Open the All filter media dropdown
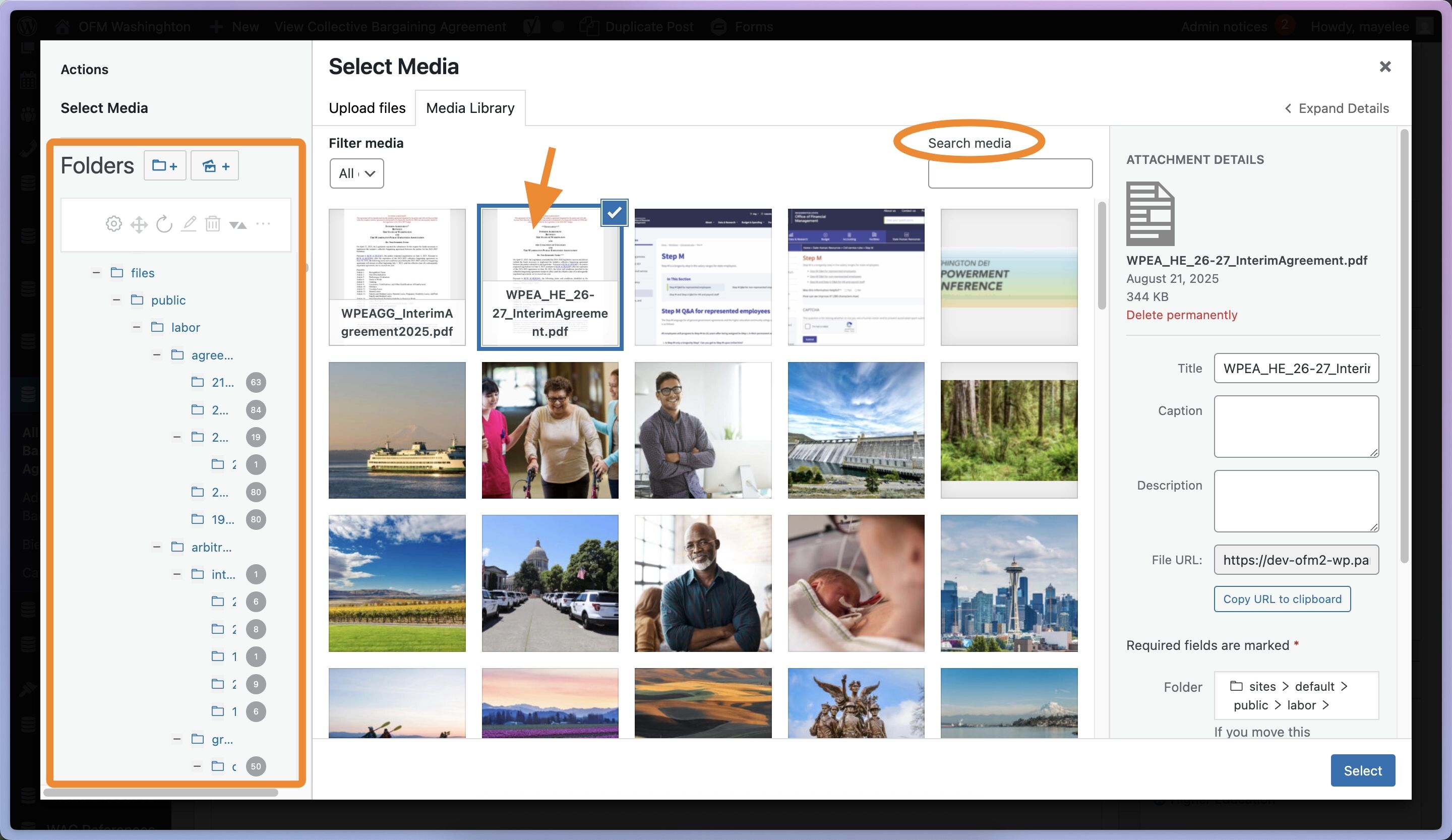Image resolution: width=1452 pixels, height=840 pixels. 356,173
